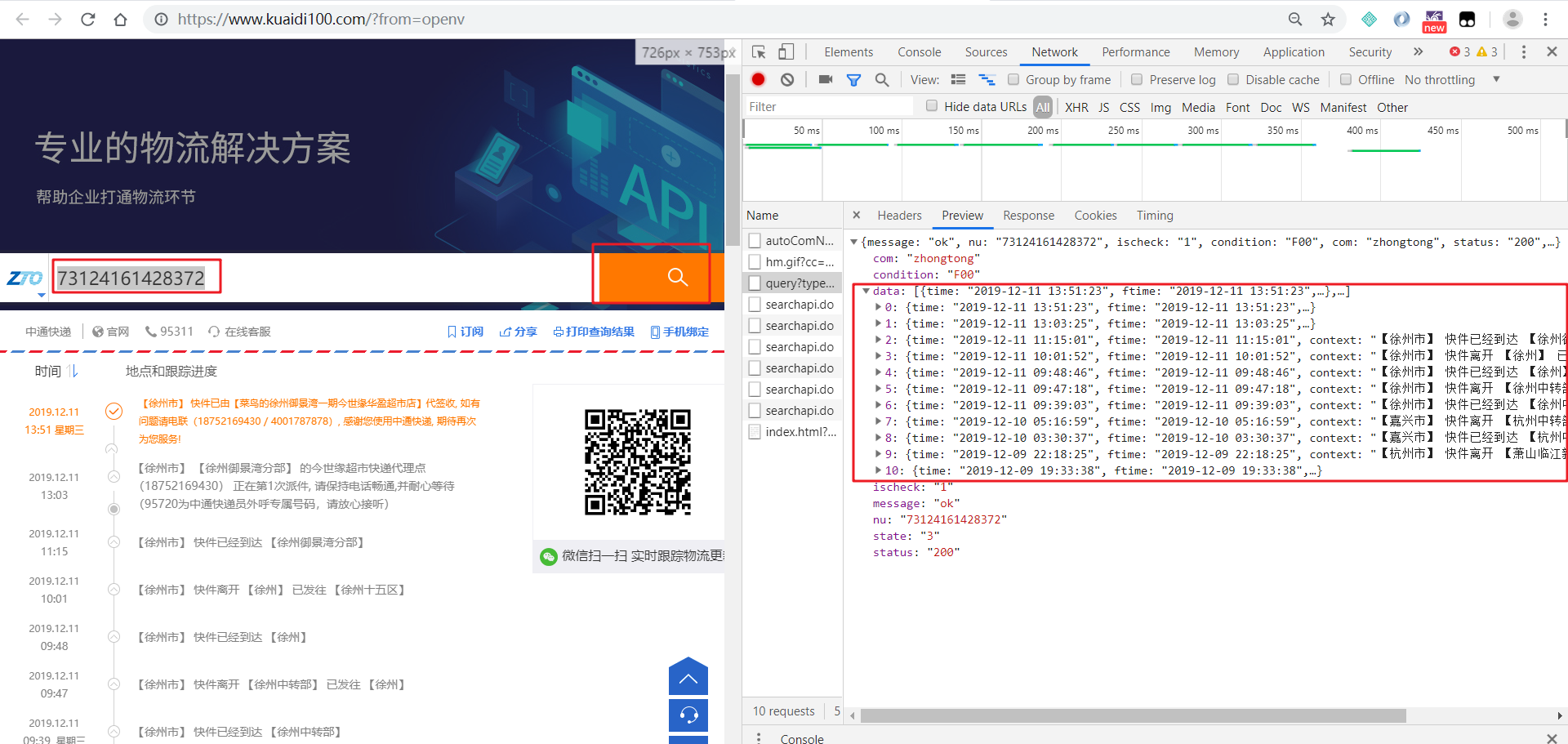Click the 手机绑定 phone binding link
Viewport: 1568px width, 744px height.
(x=679, y=332)
